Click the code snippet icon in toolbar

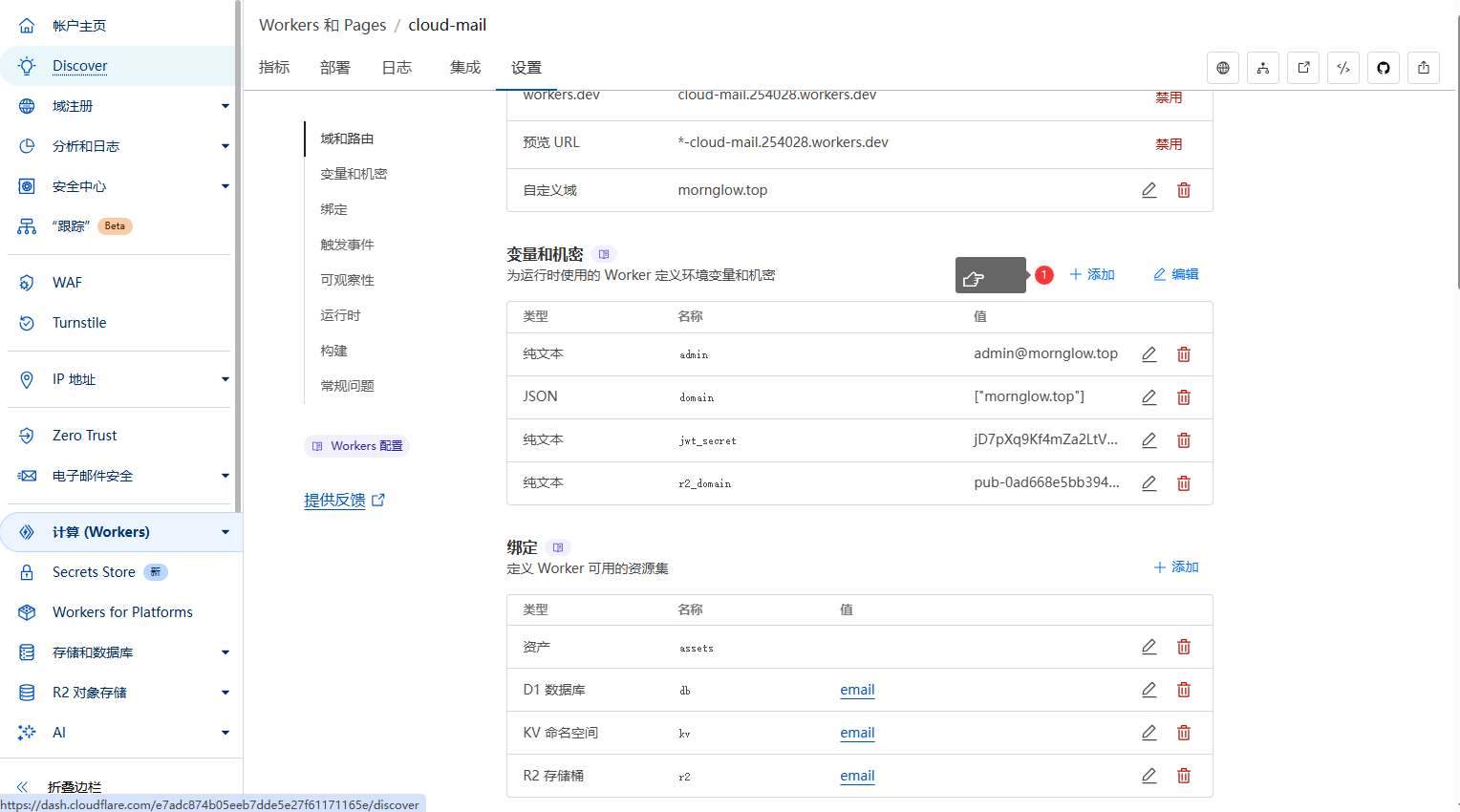click(1342, 68)
